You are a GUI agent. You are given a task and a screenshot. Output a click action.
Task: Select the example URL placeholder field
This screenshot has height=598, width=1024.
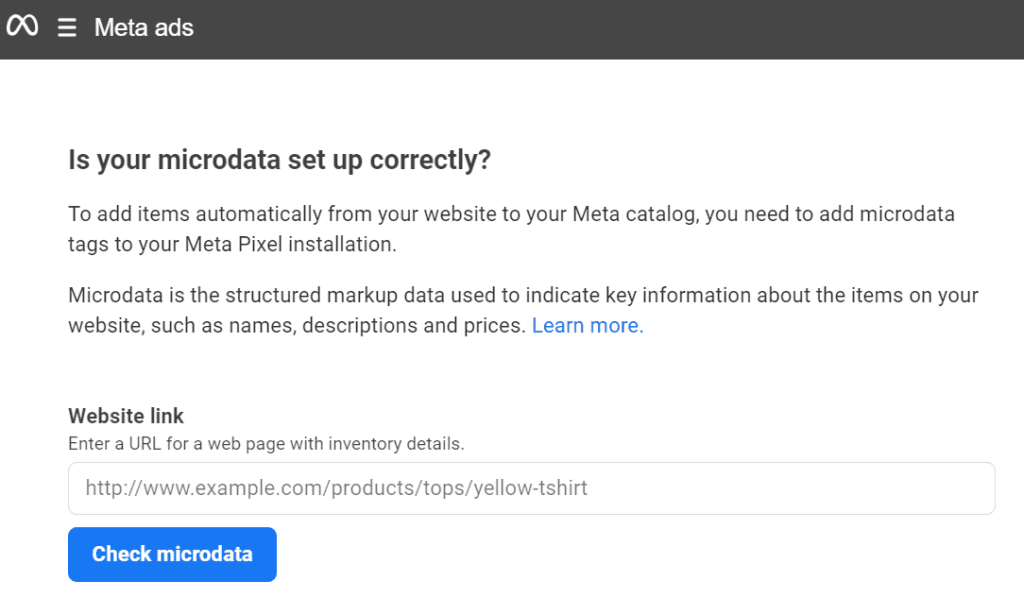click(530, 488)
